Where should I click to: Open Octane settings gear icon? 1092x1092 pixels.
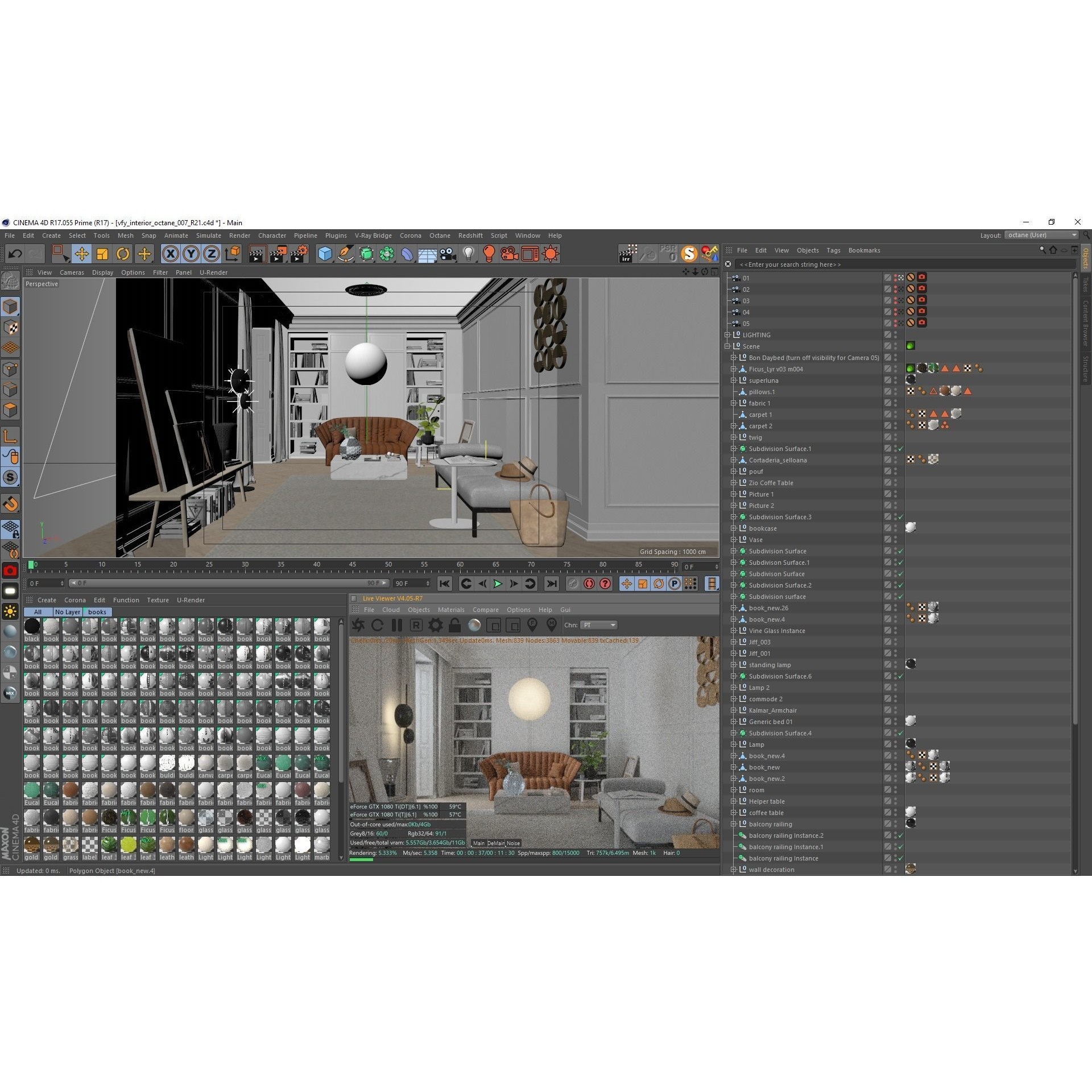pos(436,625)
